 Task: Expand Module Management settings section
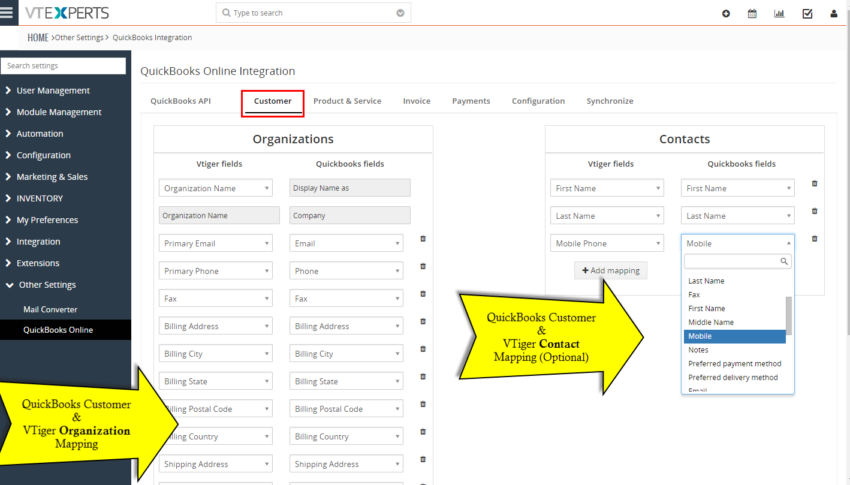[x=53, y=112]
